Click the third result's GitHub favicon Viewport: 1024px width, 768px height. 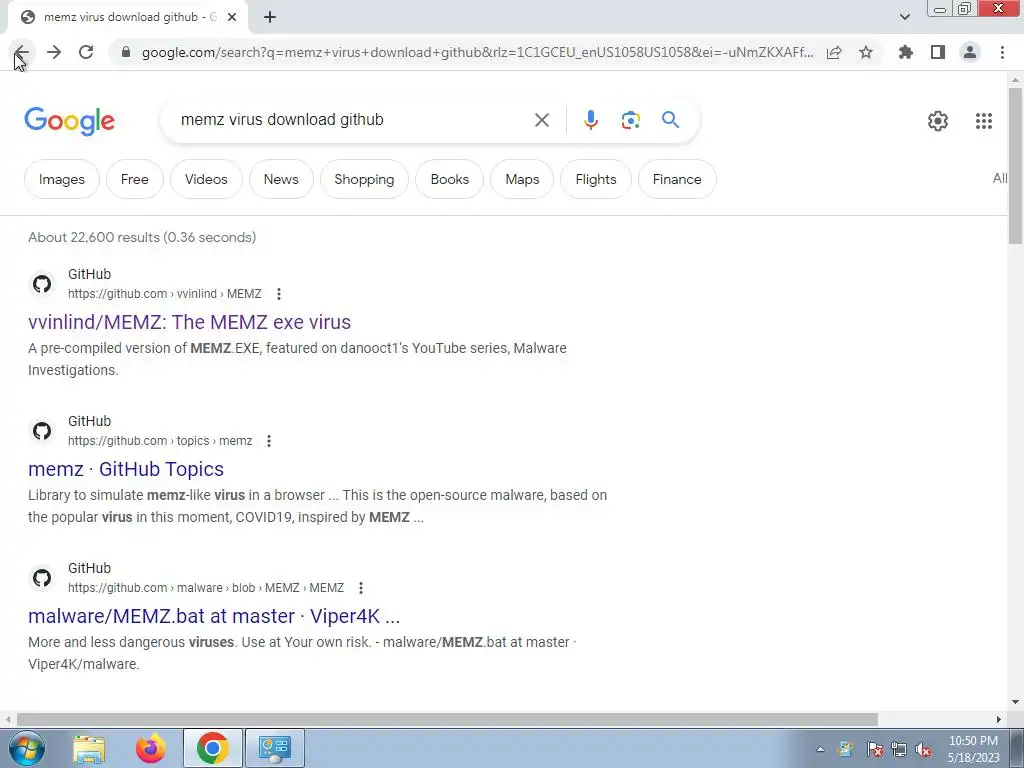(42, 578)
